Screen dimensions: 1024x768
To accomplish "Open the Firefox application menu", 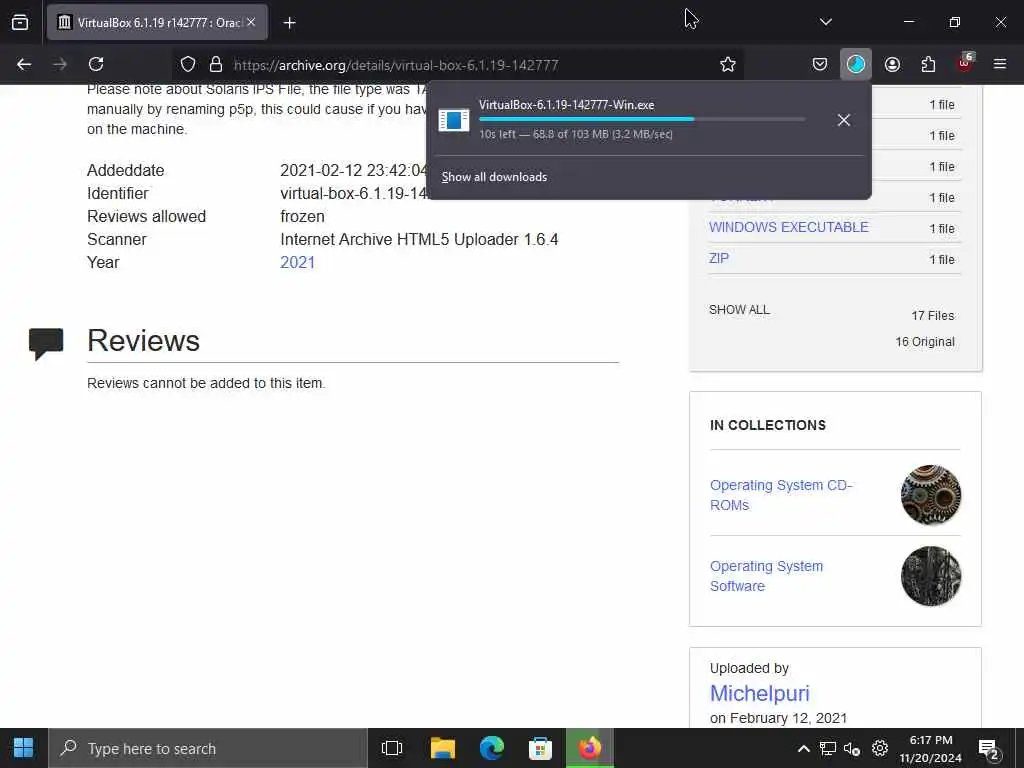I will click(x=1000, y=64).
